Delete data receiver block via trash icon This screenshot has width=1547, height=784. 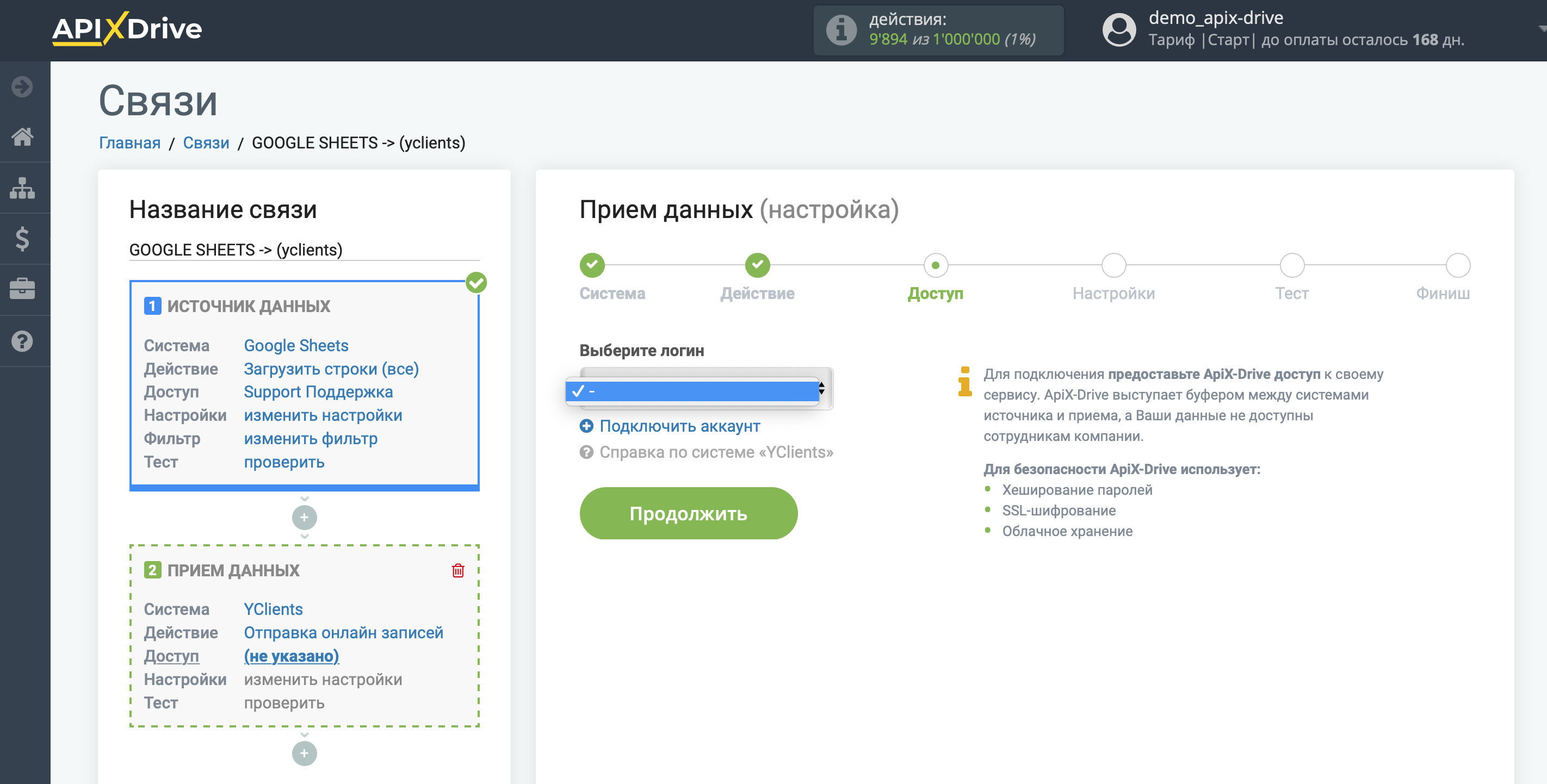tap(457, 570)
